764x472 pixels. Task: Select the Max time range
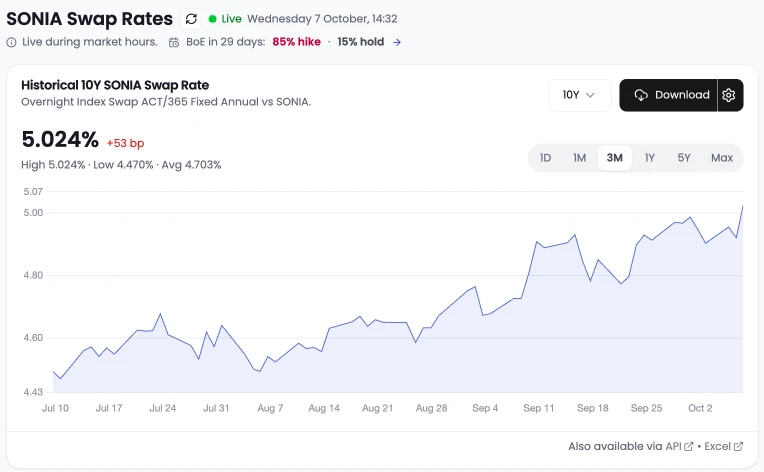722,158
